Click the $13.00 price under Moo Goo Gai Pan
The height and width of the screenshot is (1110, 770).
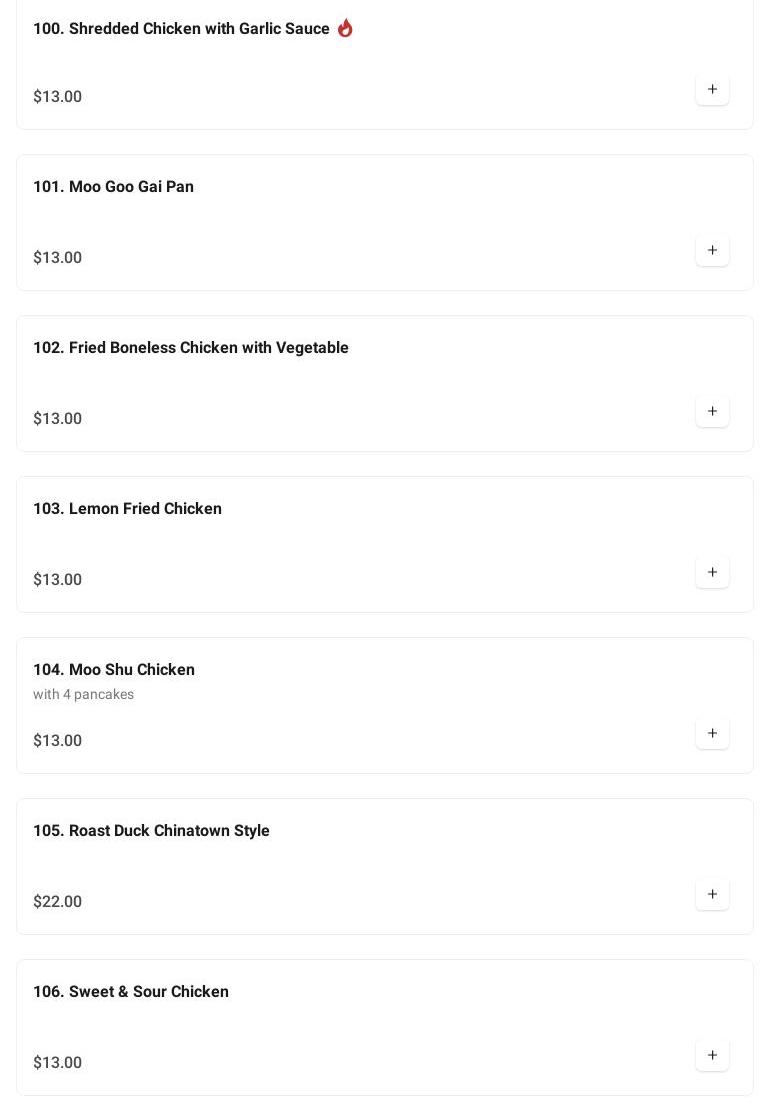[57, 258]
